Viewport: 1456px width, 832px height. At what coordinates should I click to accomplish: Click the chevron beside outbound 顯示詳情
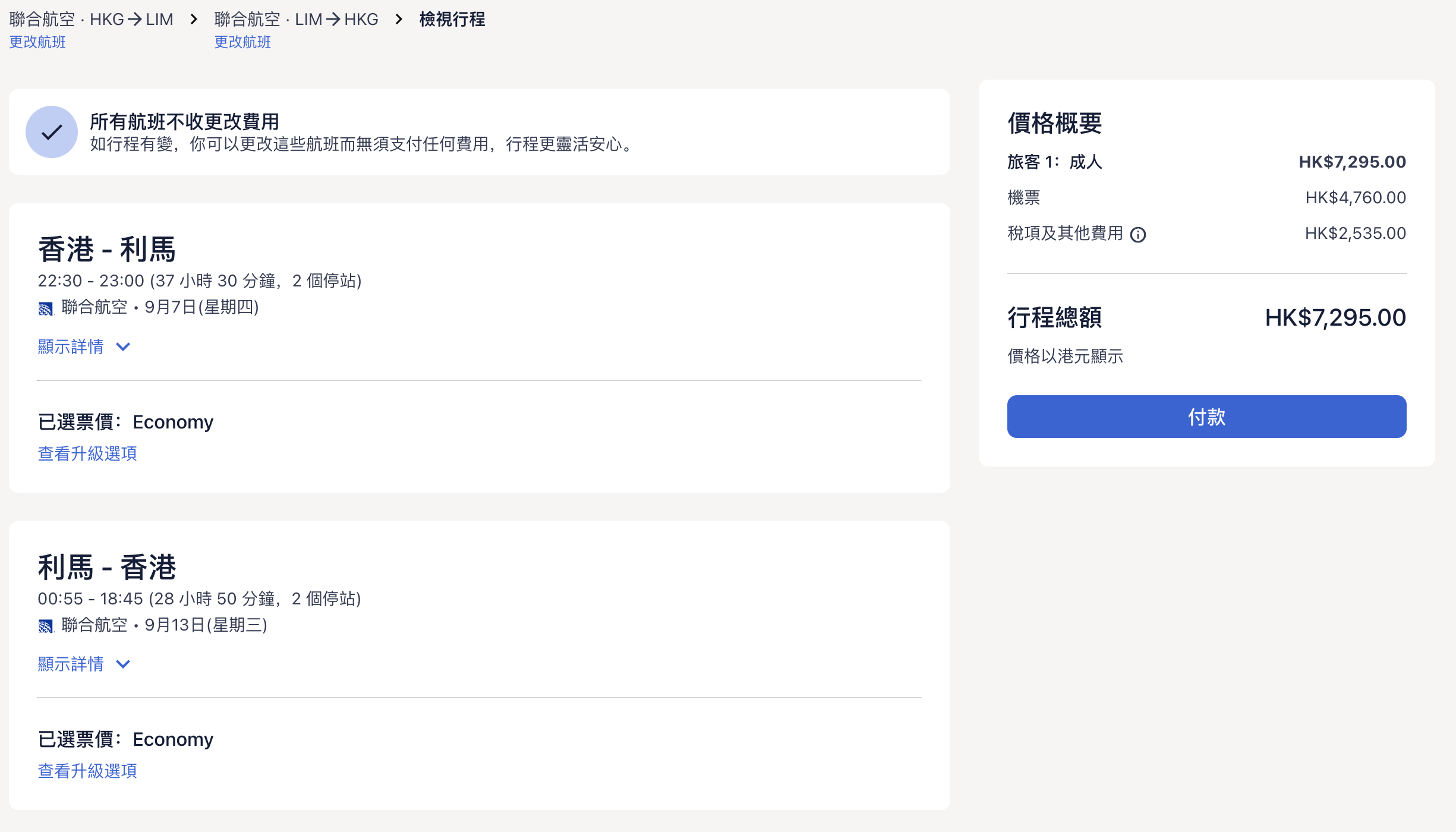[x=123, y=346]
